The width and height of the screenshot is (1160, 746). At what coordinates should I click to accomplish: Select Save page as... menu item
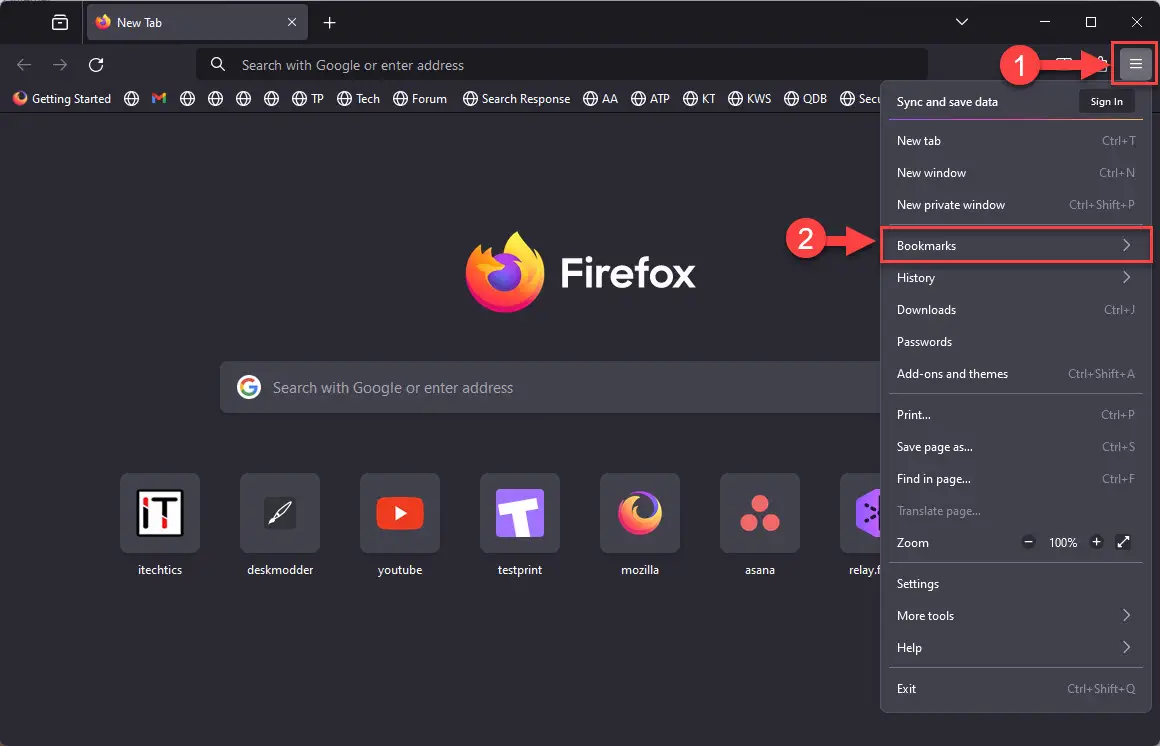1016,446
